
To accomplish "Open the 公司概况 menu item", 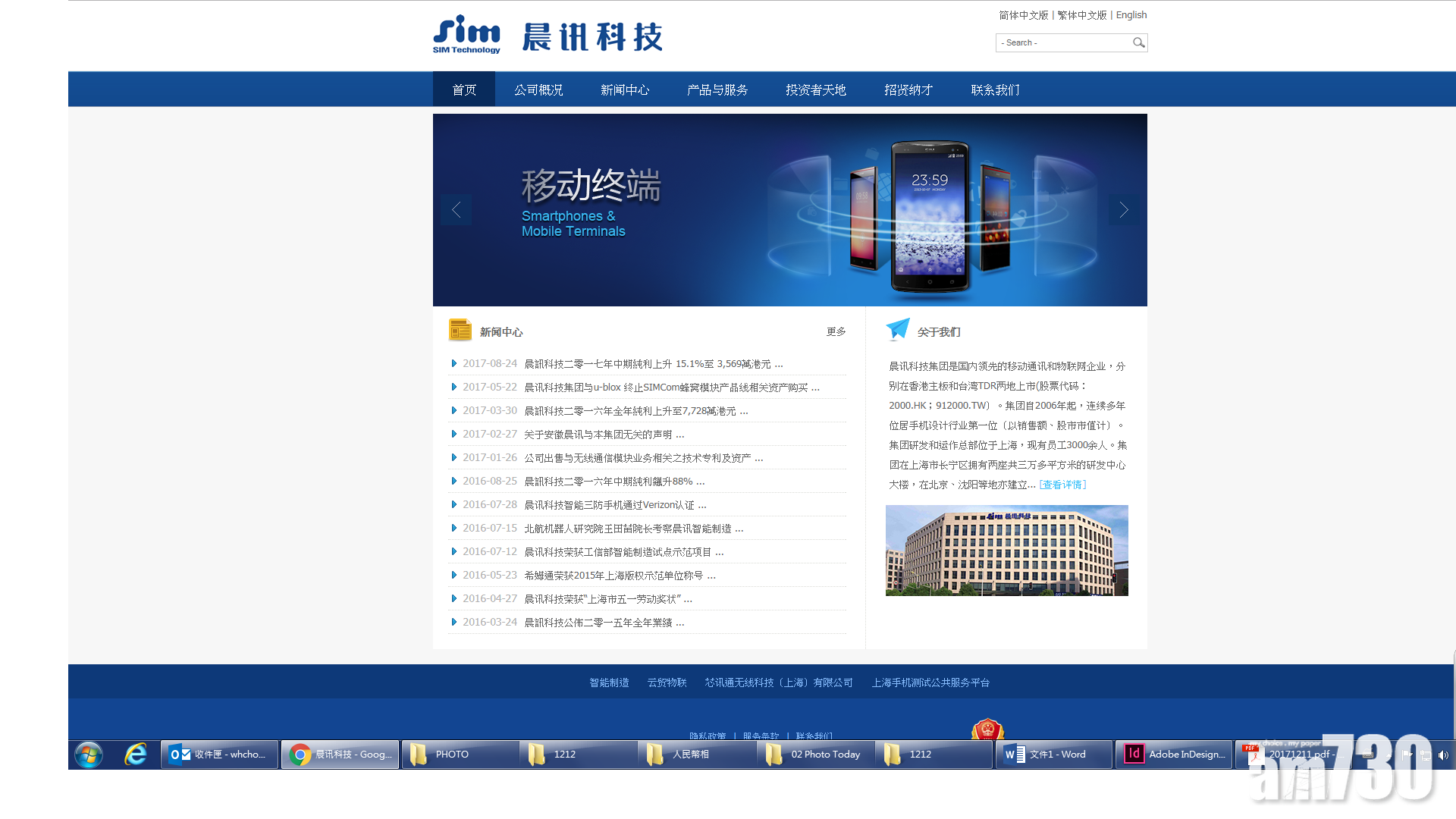I will pyautogui.click(x=538, y=89).
